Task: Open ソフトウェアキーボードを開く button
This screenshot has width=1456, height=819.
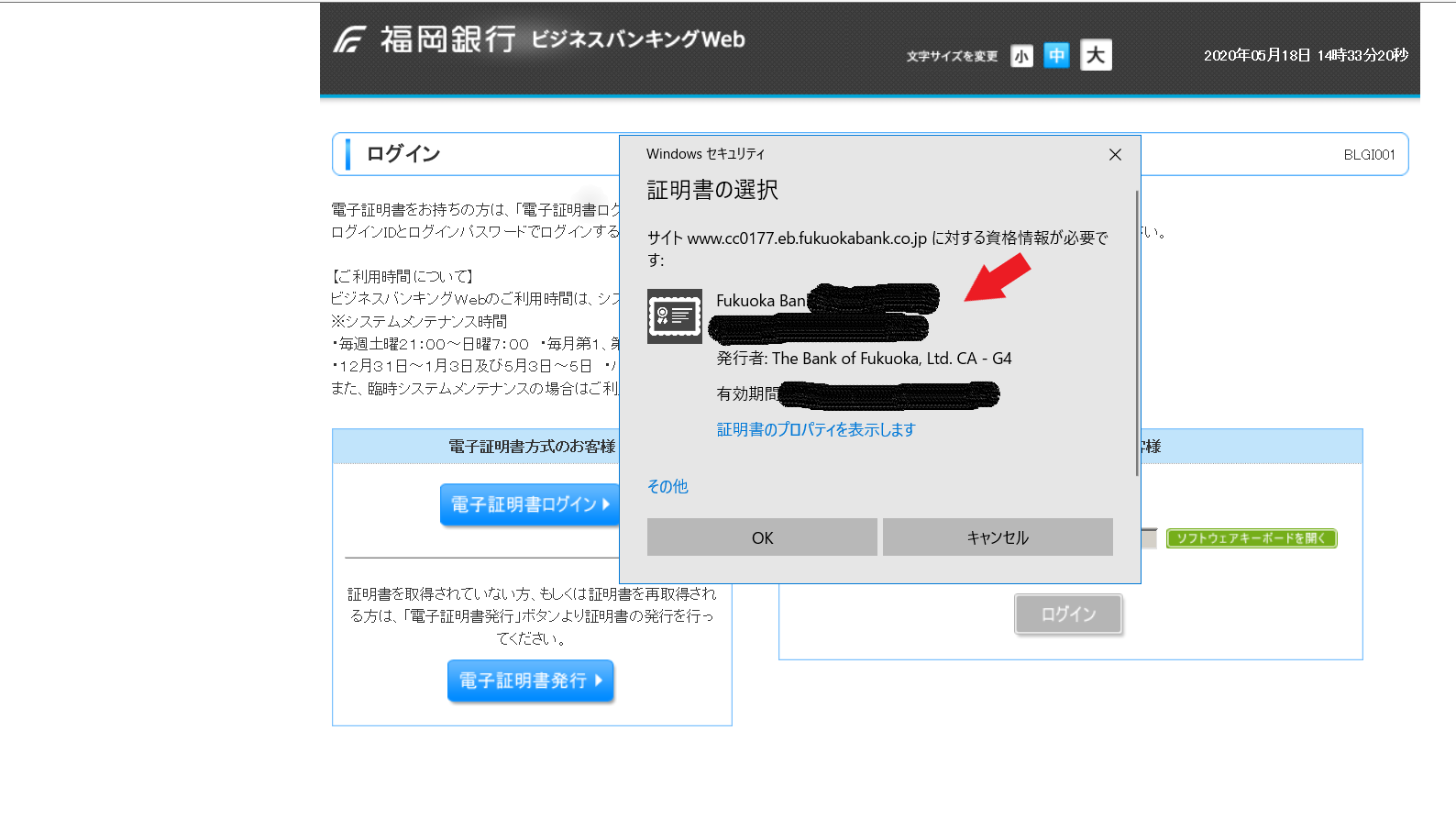Action: coord(1252,538)
